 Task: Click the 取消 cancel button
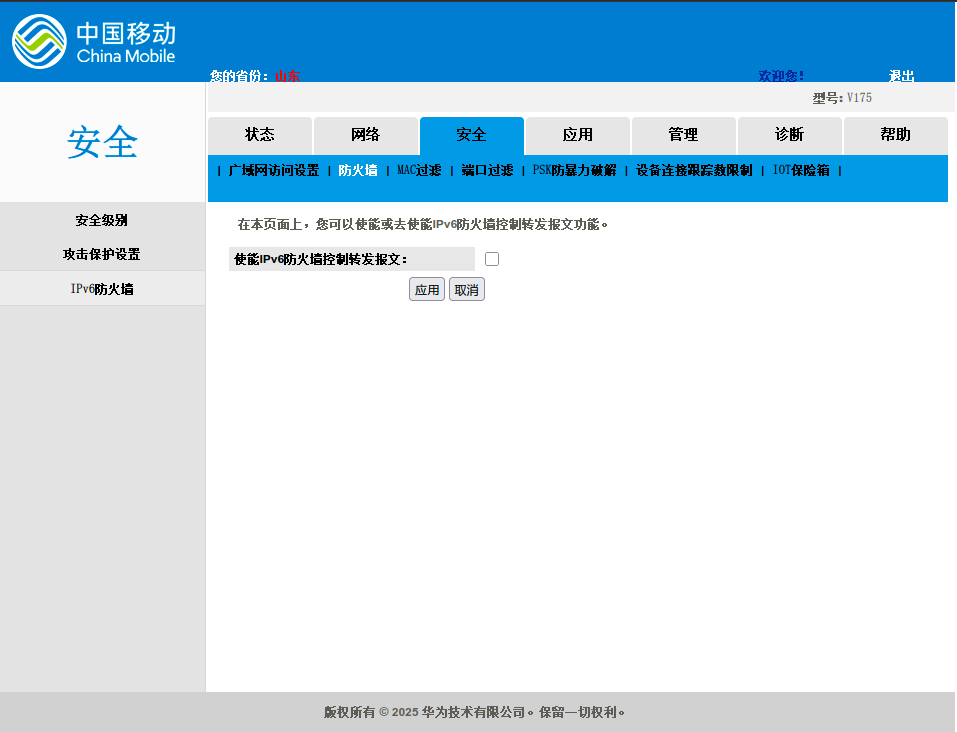point(466,290)
